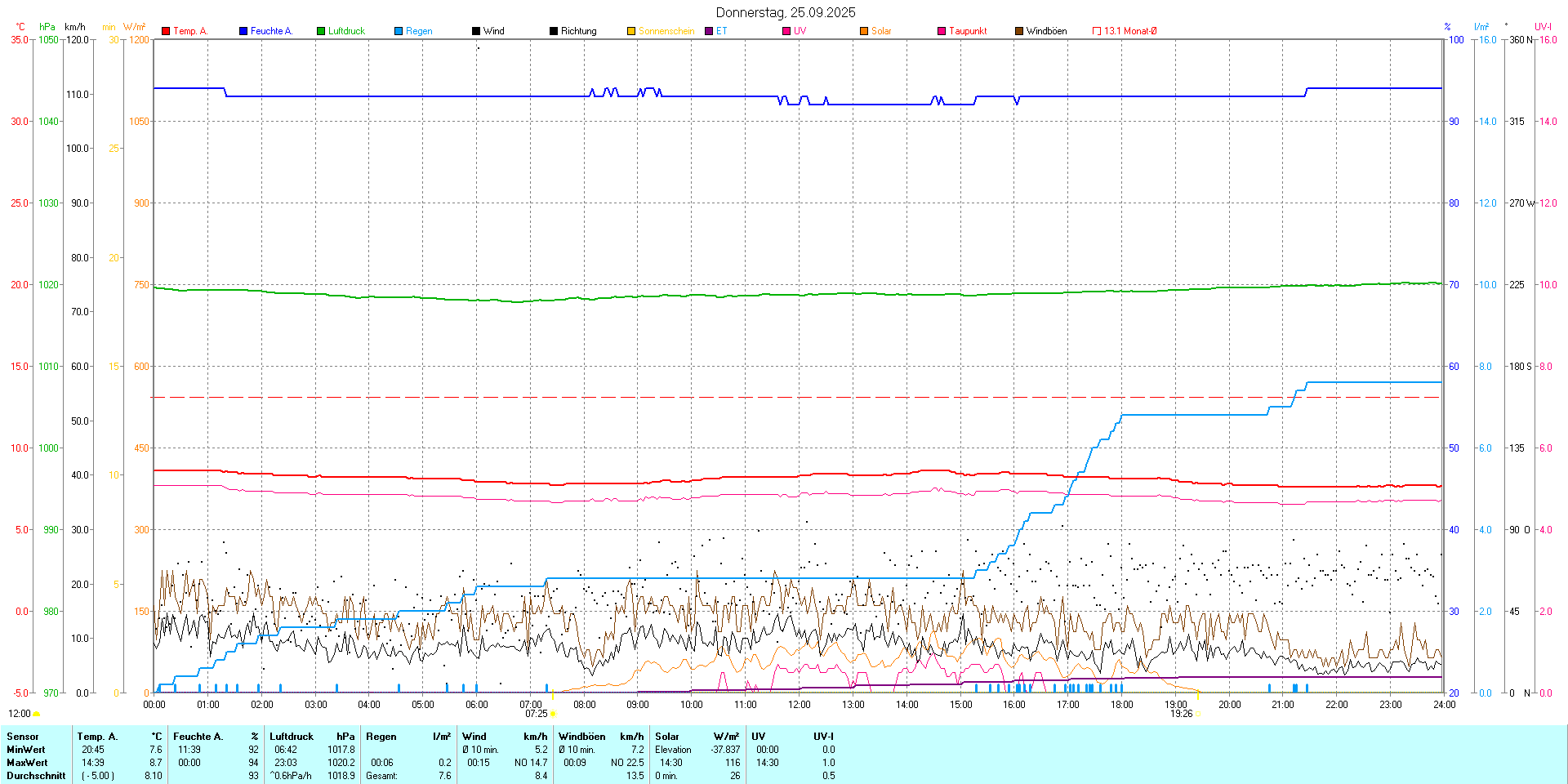Select the Luftdruck column header in table
Image resolution: width=1568 pixels, height=784 pixels.
click(x=292, y=737)
